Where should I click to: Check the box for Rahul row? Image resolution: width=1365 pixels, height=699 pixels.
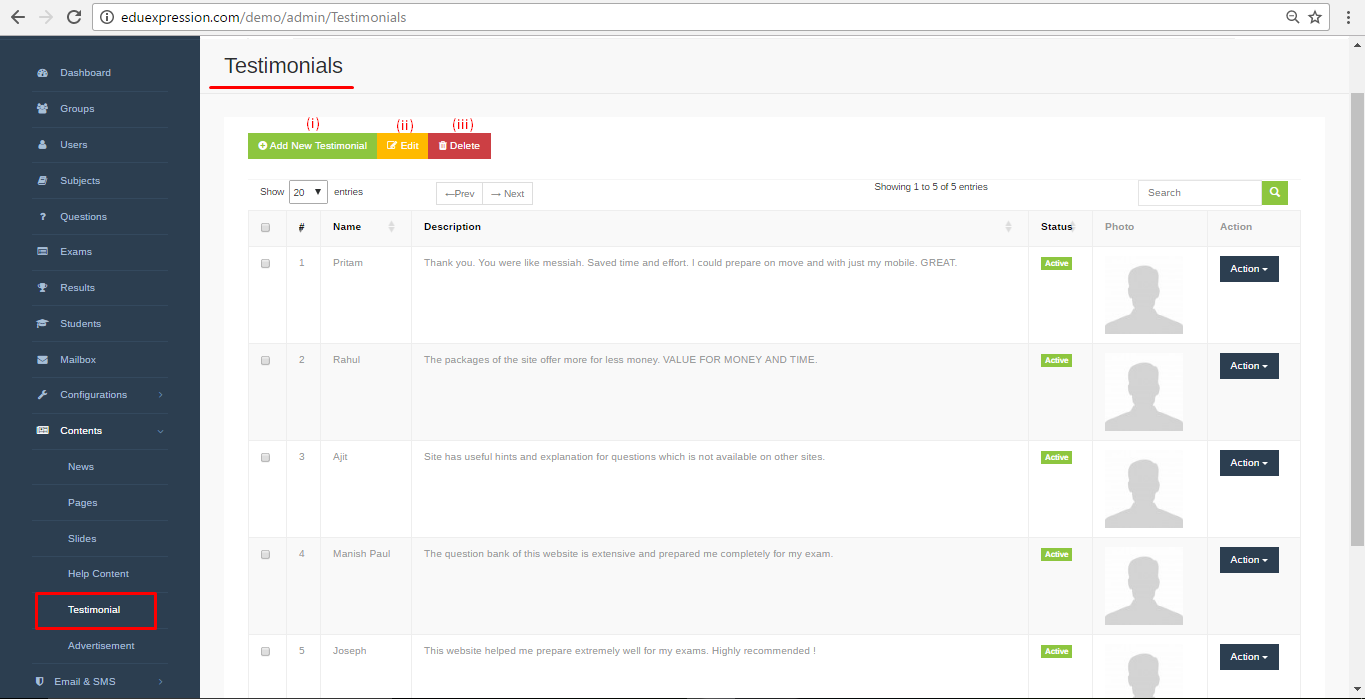(265, 361)
